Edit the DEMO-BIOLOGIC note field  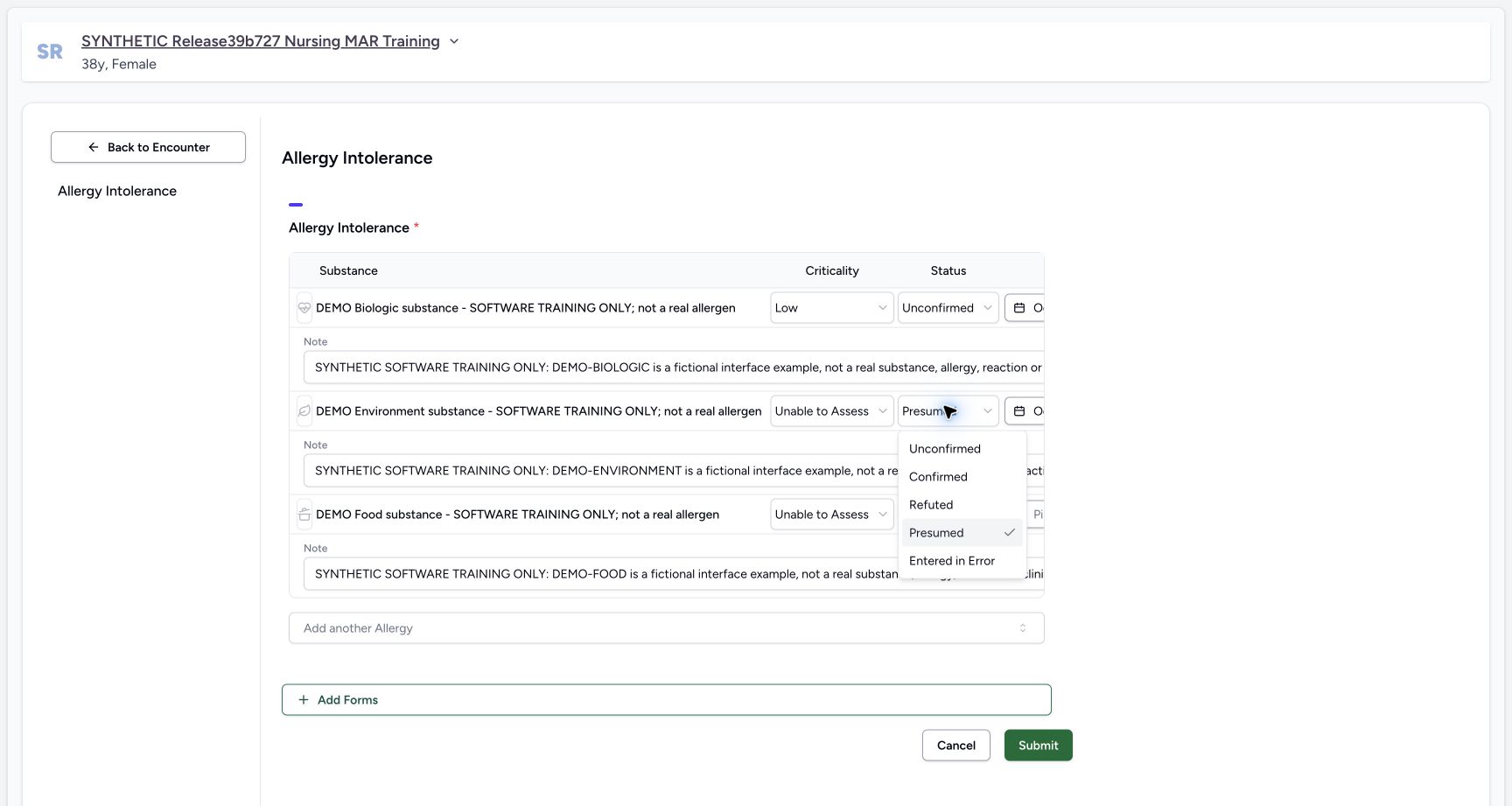[x=674, y=368]
